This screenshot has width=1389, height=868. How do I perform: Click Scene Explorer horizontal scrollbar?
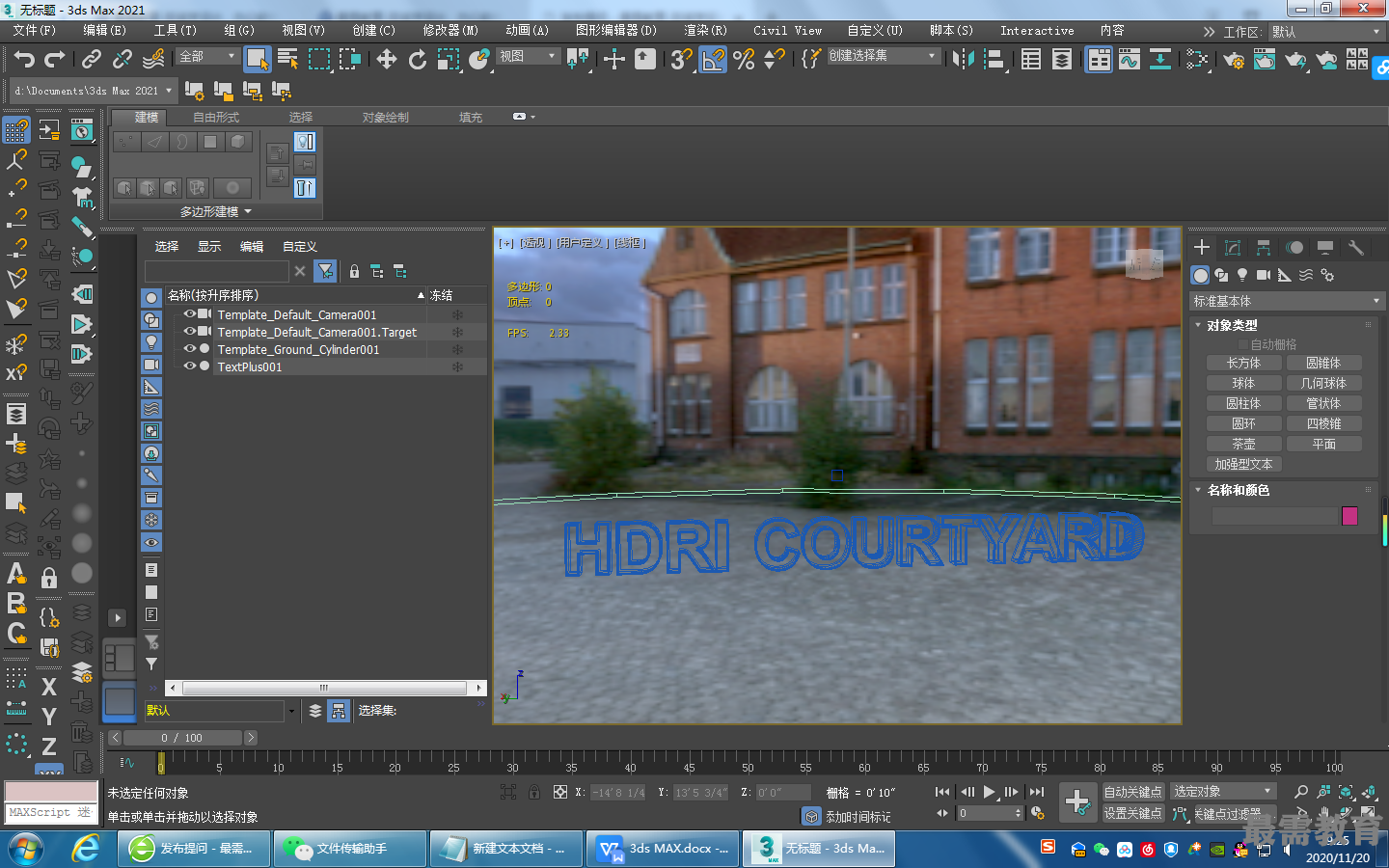[324, 688]
